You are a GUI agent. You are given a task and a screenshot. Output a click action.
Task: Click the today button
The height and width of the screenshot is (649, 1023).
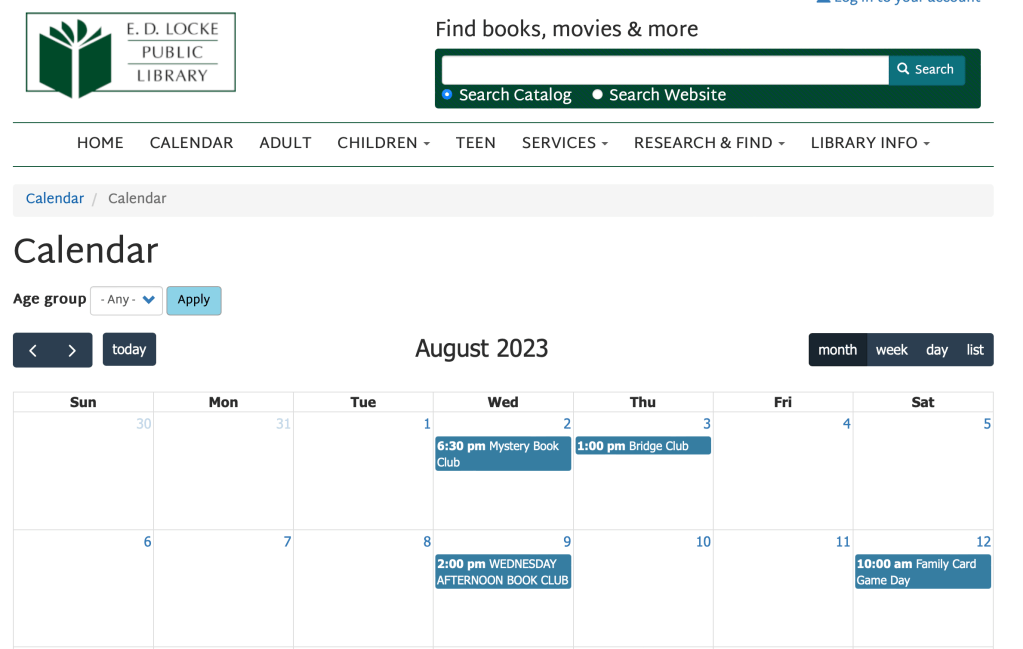(x=129, y=350)
